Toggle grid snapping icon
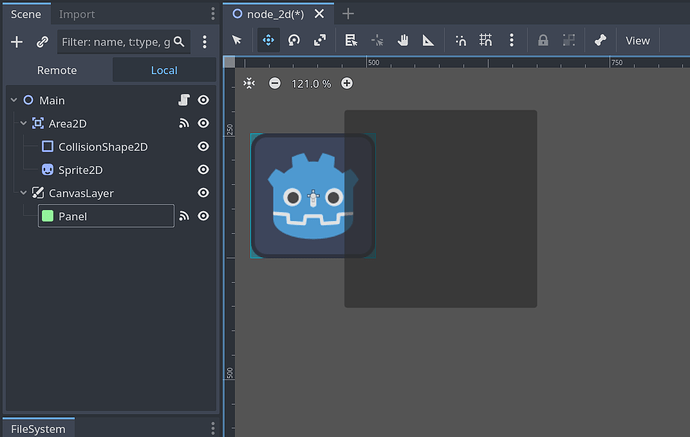690x437 pixels. pos(486,40)
